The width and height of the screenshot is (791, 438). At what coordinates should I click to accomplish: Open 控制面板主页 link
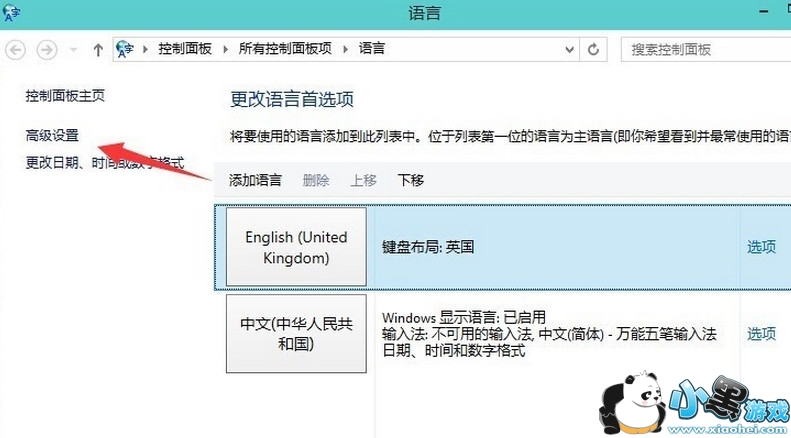(65, 95)
